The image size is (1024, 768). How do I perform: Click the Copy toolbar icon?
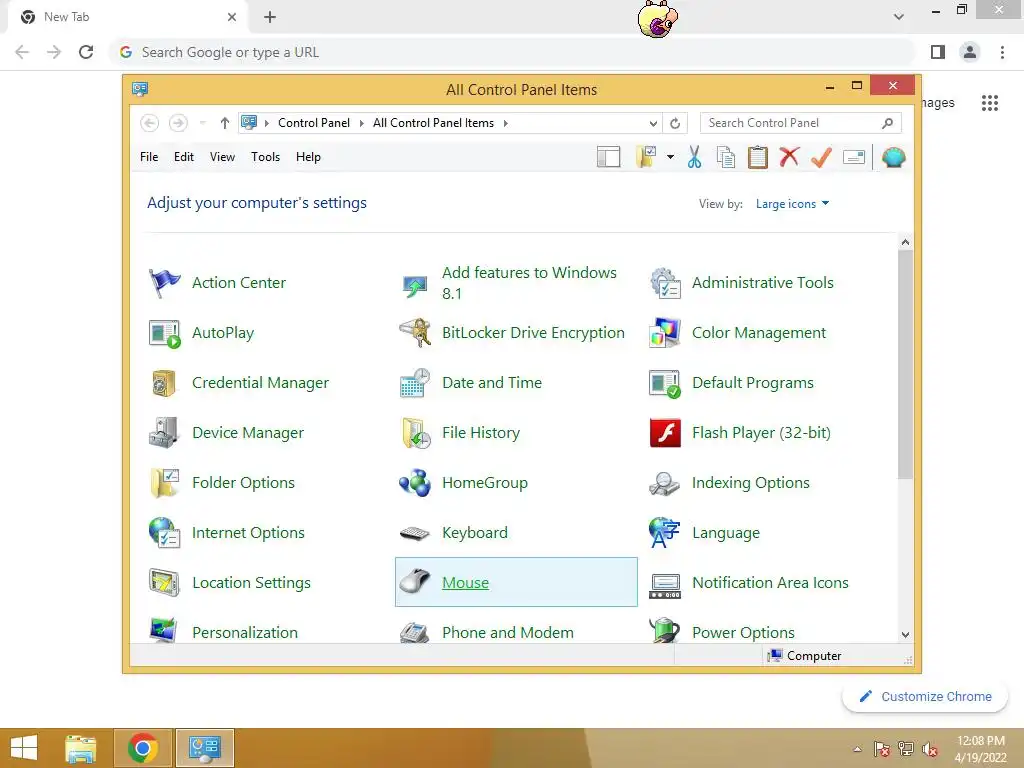click(x=726, y=157)
